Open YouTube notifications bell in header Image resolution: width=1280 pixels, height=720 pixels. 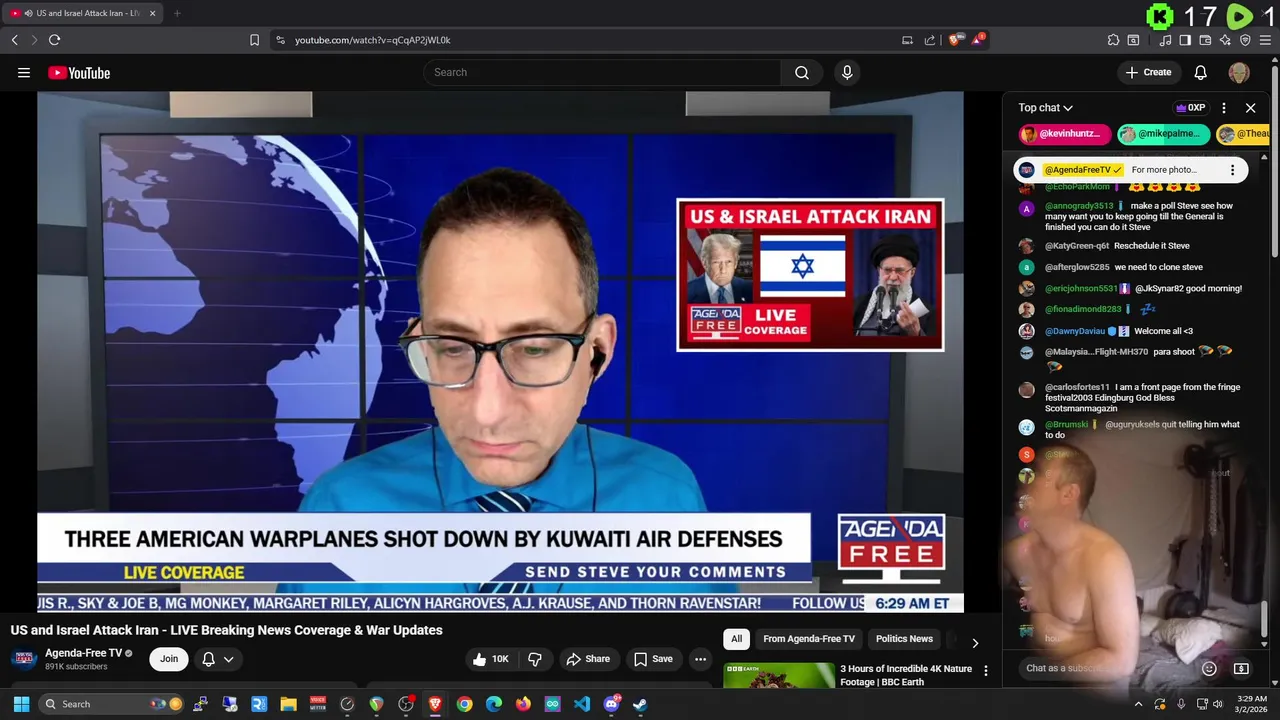coord(1201,72)
